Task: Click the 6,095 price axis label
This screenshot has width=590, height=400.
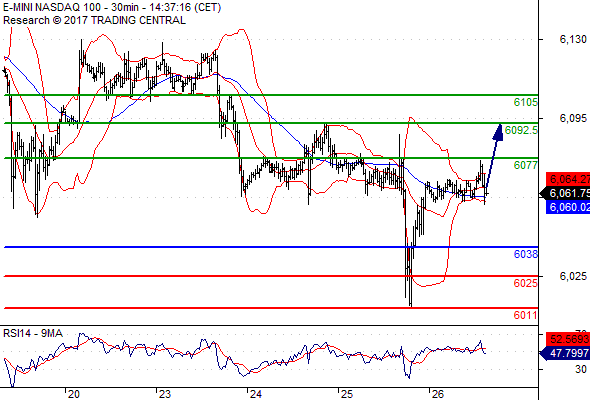Action: point(573,118)
